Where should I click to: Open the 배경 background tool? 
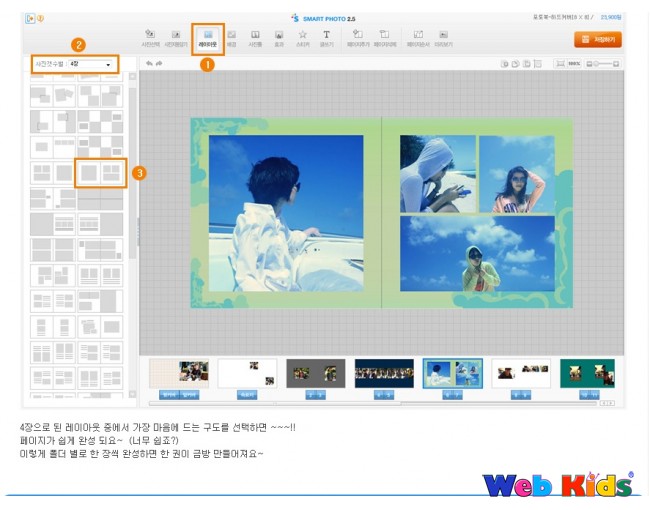(232, 38)
